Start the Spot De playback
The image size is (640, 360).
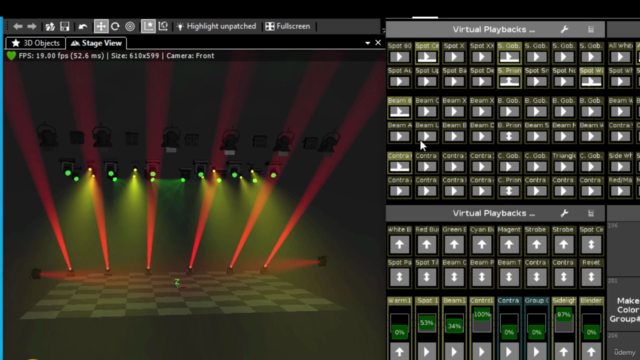(x=482, y=81)
